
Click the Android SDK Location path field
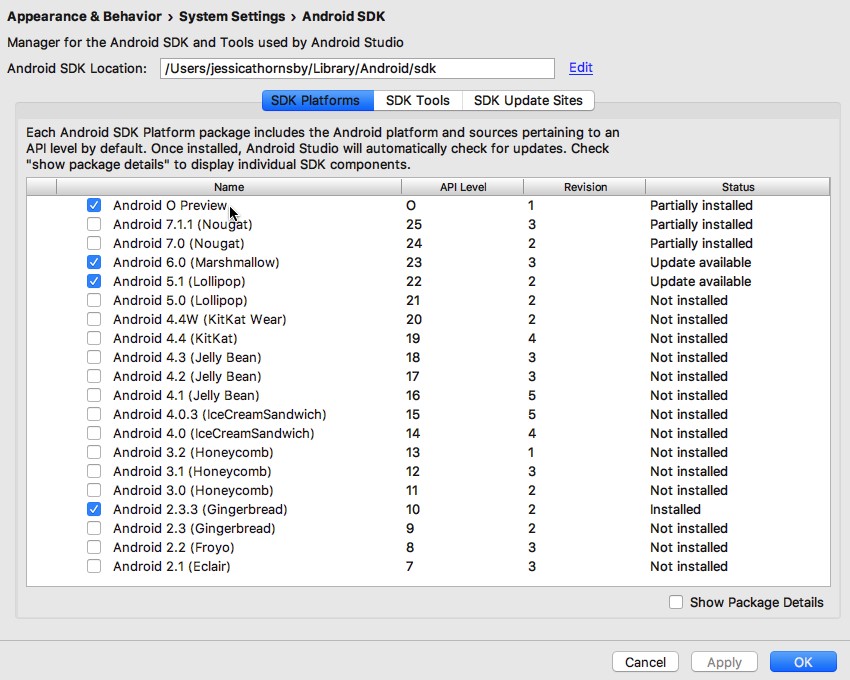[x=357, y=68]
